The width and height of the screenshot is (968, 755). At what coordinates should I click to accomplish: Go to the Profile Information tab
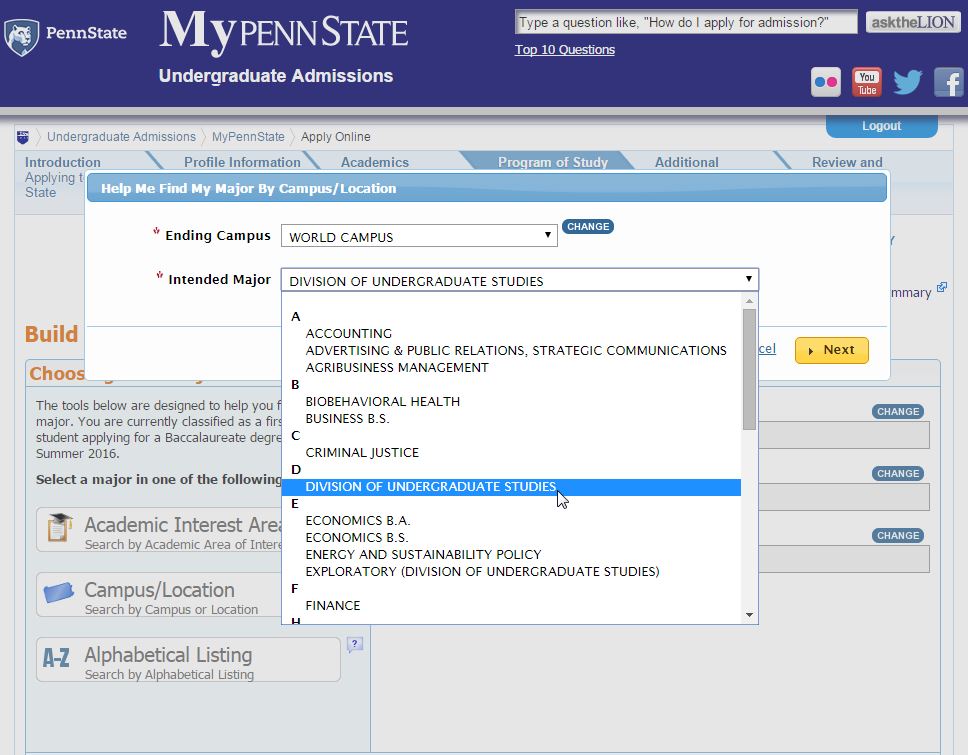pos(242,162)
